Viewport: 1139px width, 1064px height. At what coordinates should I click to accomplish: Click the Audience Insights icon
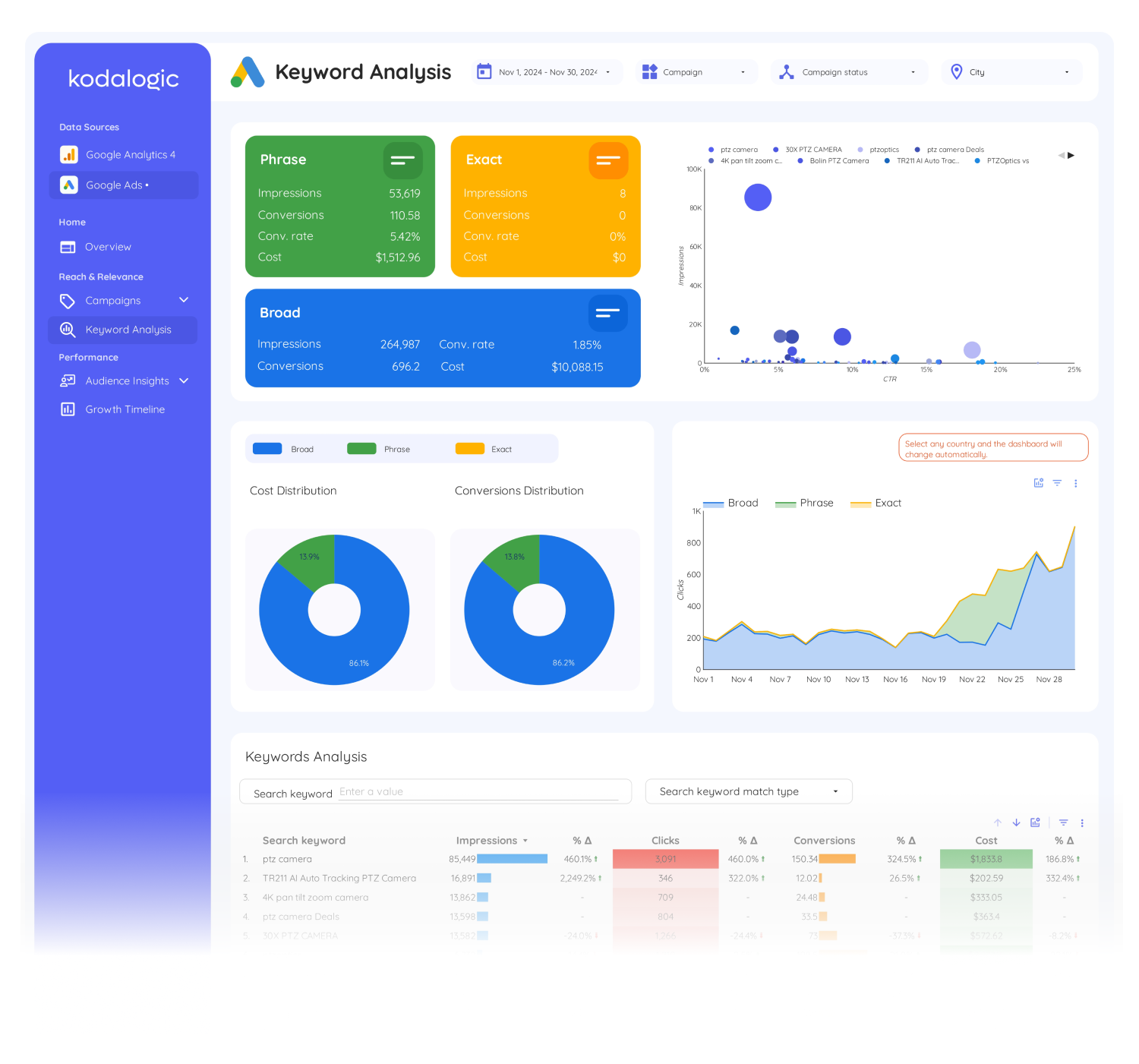pos(68,380)
